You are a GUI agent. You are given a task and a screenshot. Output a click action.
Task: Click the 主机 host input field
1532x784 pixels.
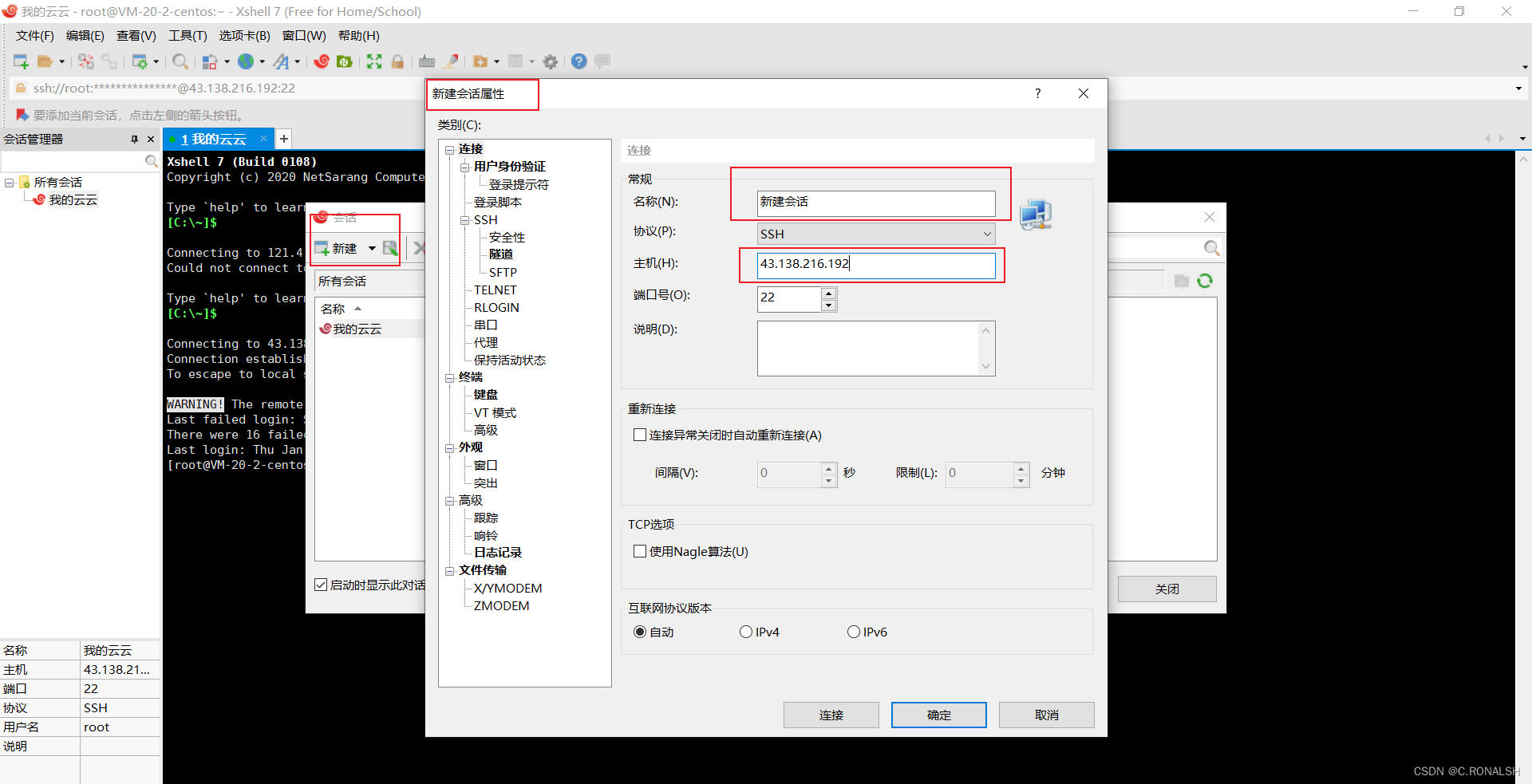(875, 264)
